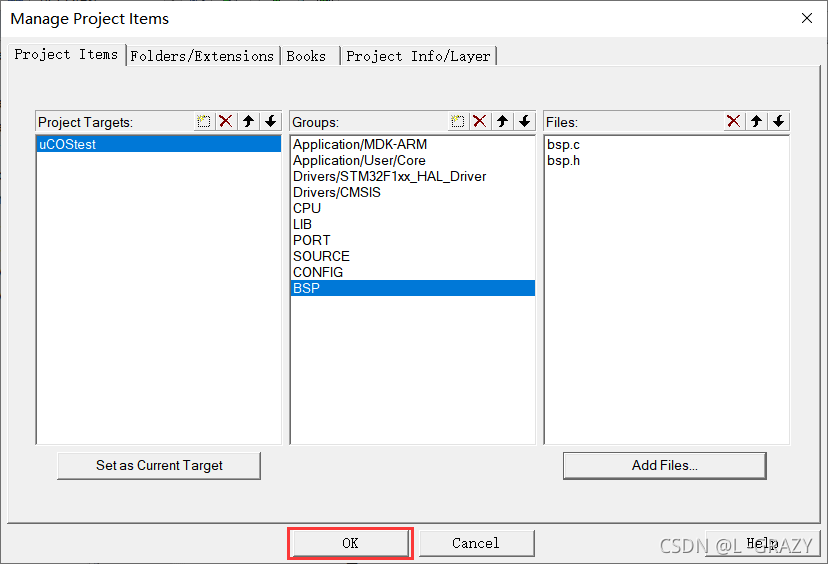828x564 pixels.
Task: Move selected file down
Action: coord(778,121)
